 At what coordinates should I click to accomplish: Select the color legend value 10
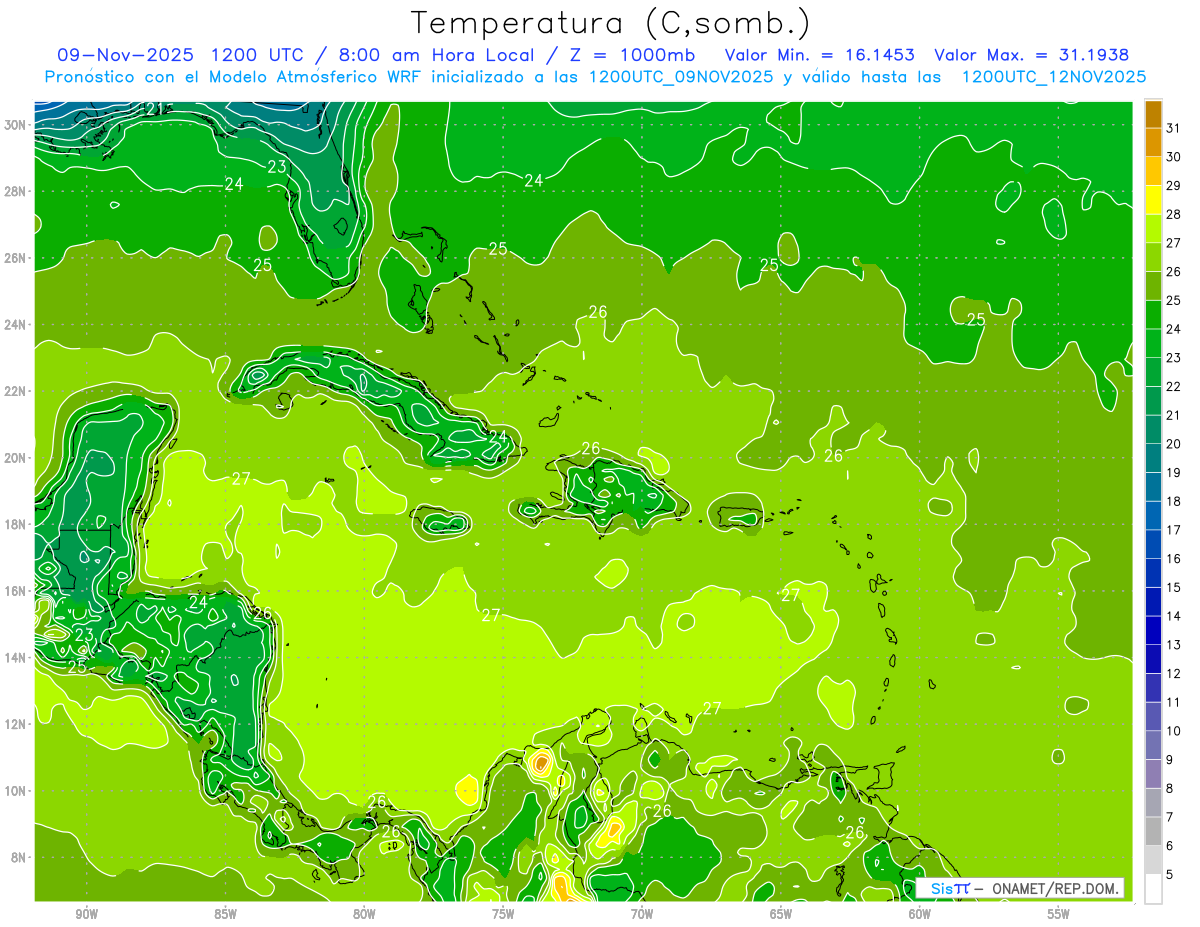click(1174, 732)
